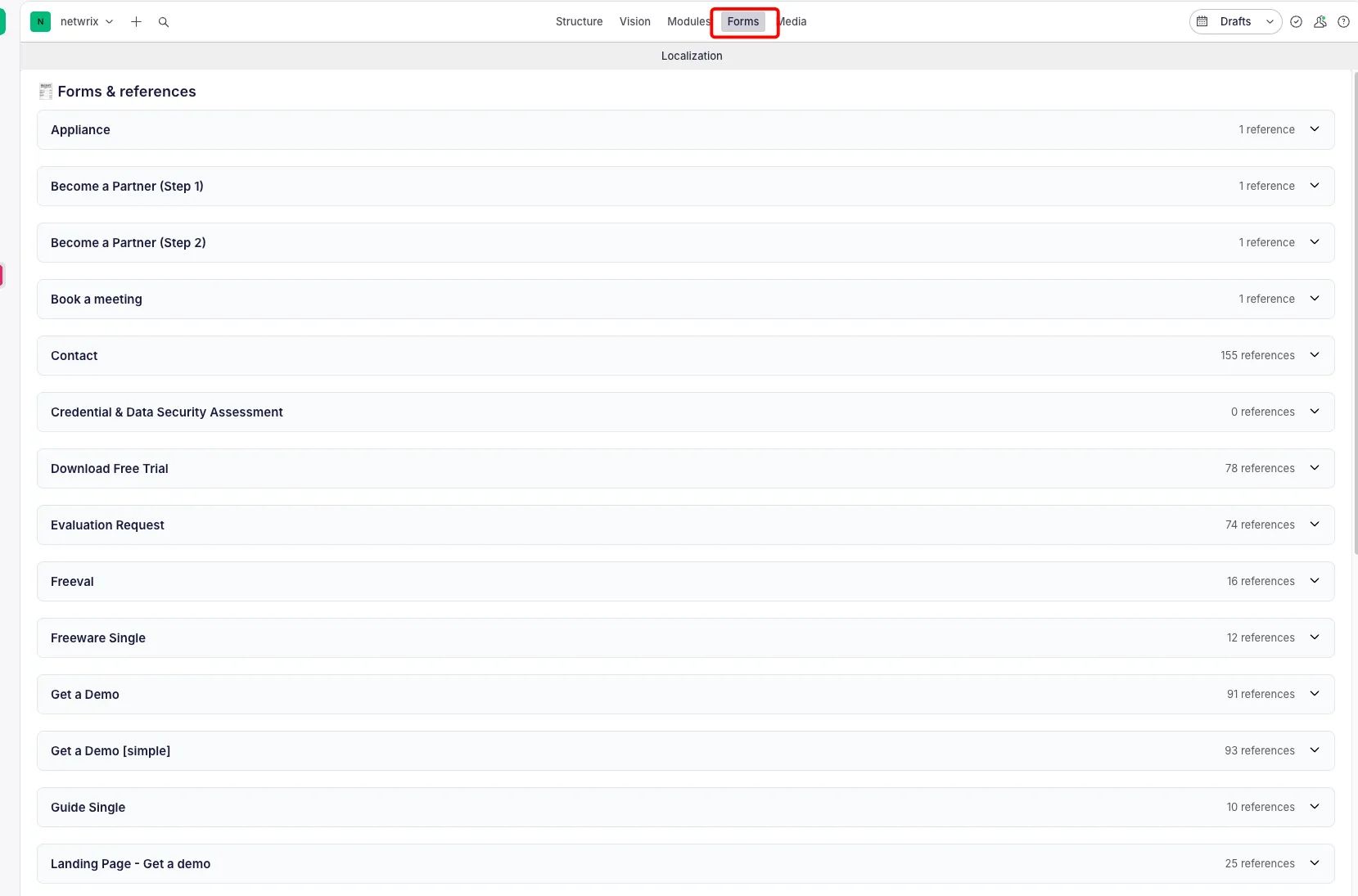Click the plus icon to add new
The image size is (1358, 896).
click(137, 22)
